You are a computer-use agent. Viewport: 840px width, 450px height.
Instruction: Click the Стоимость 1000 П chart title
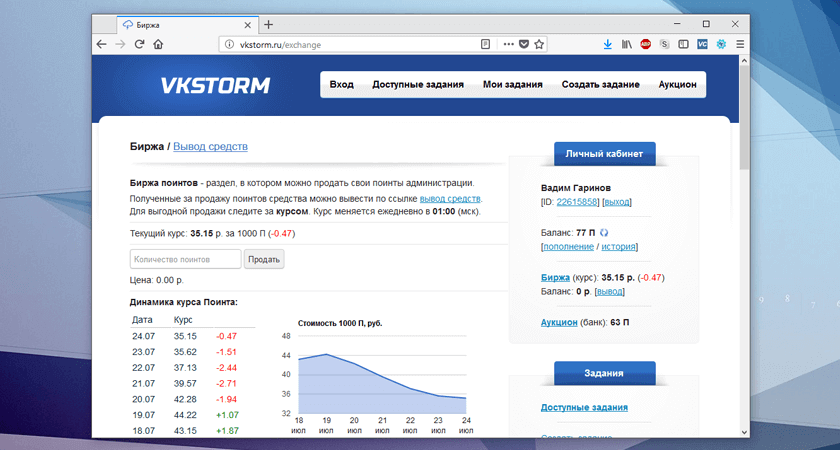point(340,324)
